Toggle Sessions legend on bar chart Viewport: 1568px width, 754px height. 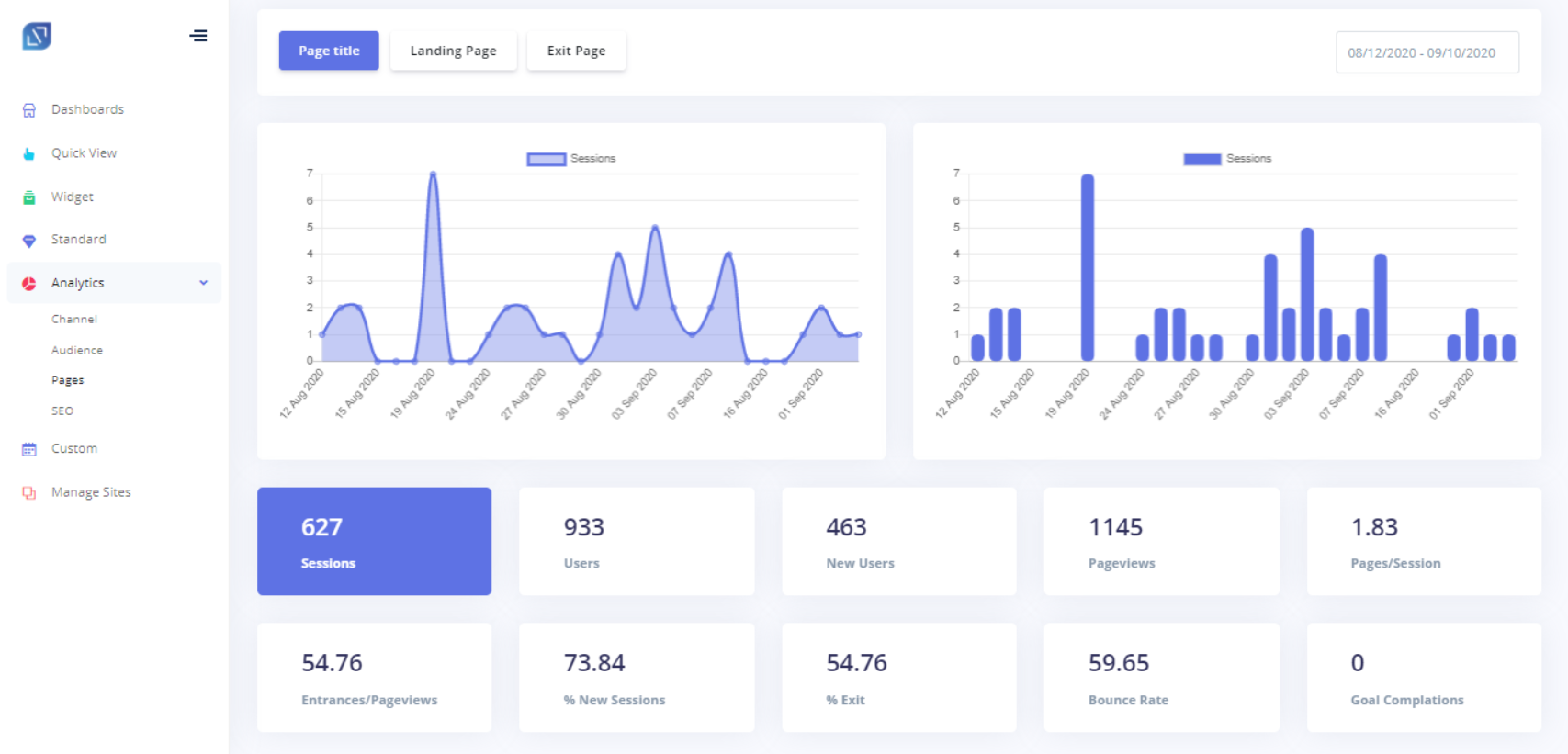click(x=1227, y=159)
